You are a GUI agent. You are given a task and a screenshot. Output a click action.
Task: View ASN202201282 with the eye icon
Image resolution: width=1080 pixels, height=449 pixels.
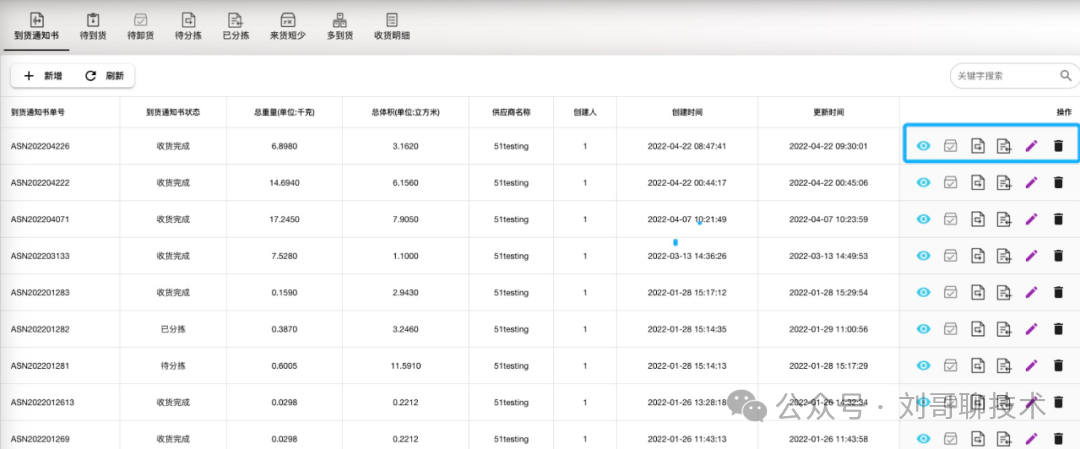coord(924,328)
